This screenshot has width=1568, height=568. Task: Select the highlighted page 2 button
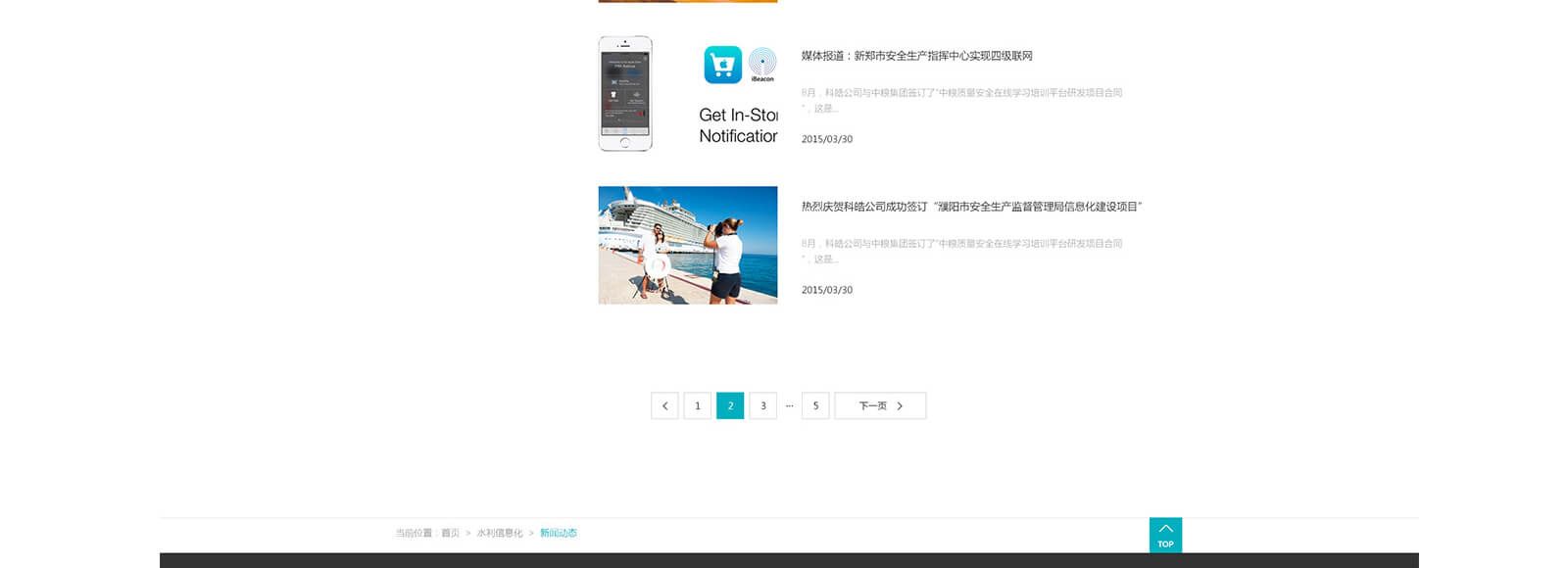click(x=730, y=405)
